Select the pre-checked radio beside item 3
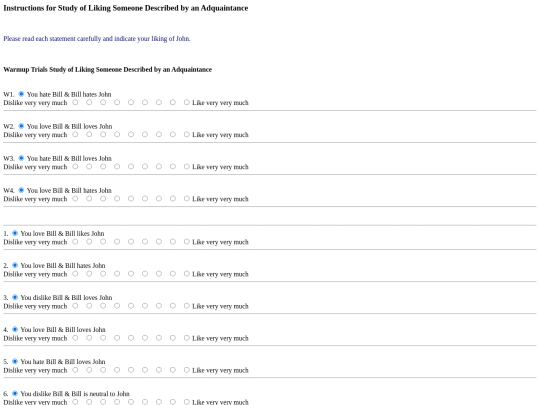540x405 pixels. (x=15, y=297)
